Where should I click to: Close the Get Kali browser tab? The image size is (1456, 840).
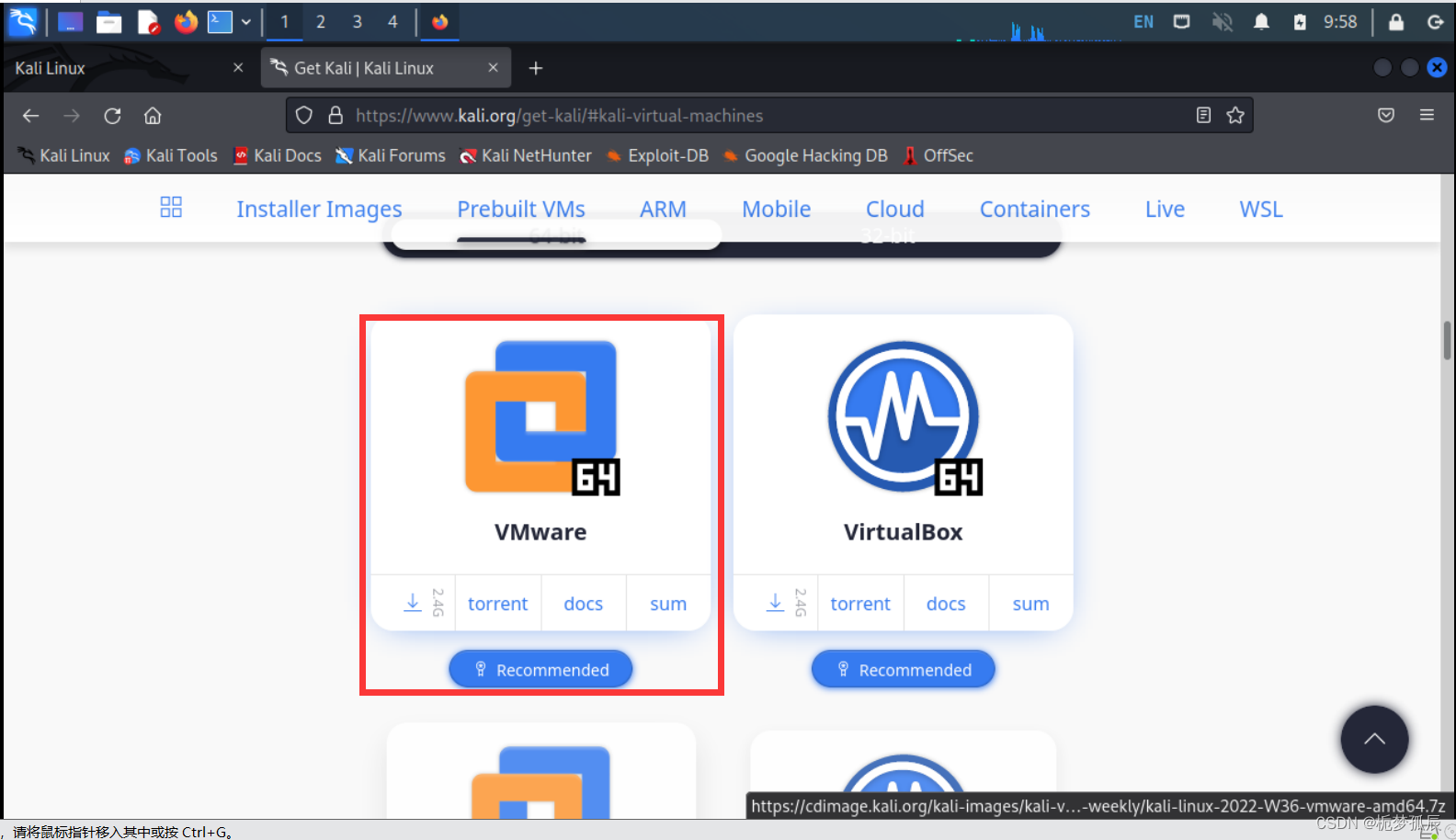pos(493,68)
